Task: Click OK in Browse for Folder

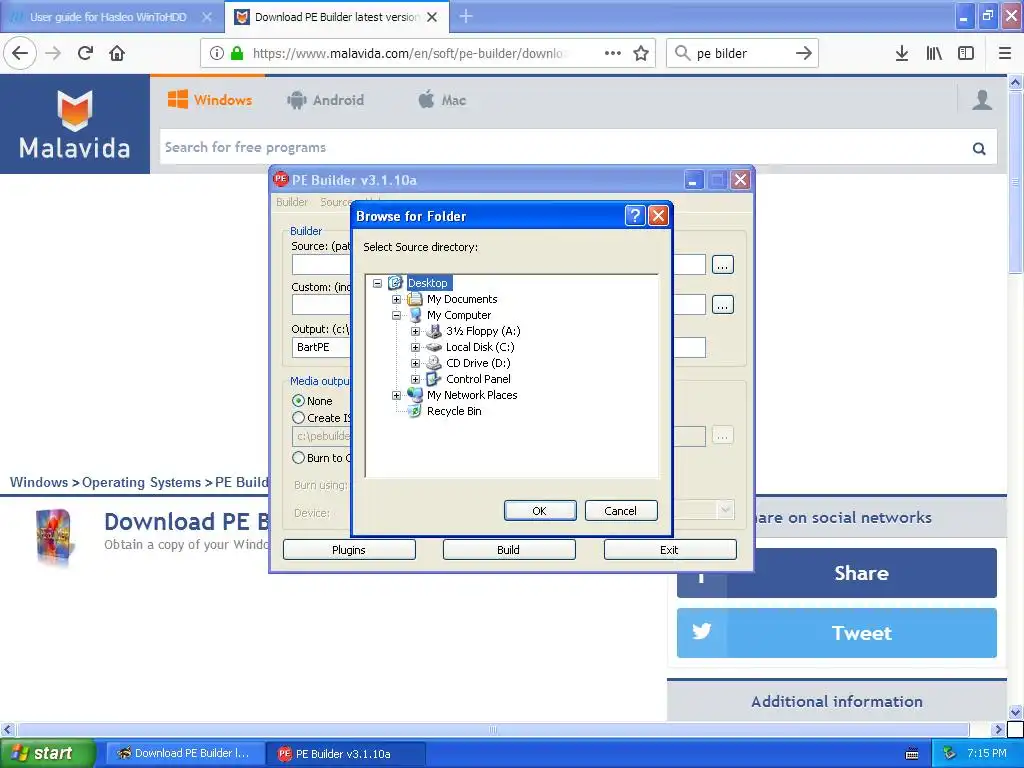Action: [540, 511]
